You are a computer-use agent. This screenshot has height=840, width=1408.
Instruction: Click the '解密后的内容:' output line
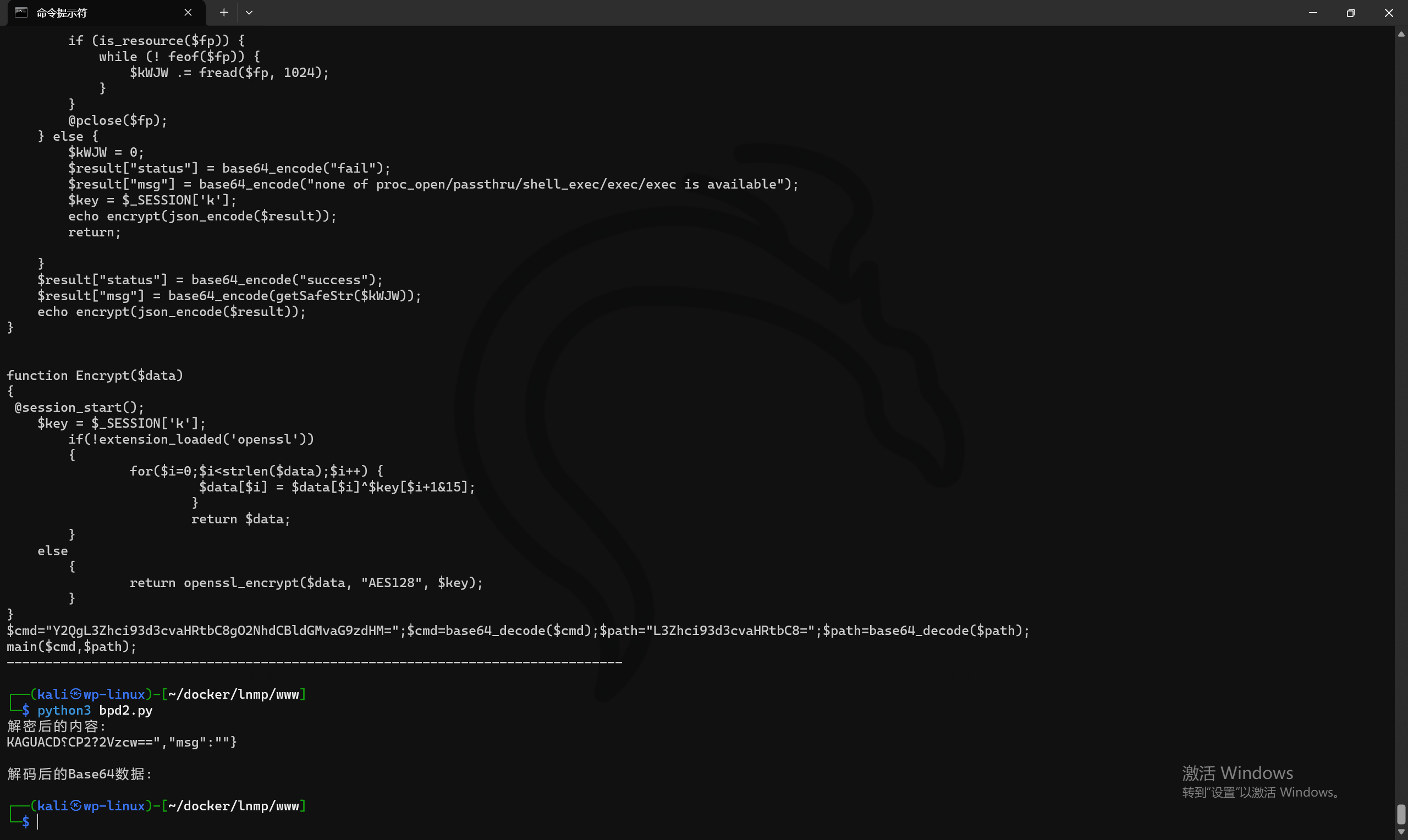pyautogui.click(x=57, y=726)
